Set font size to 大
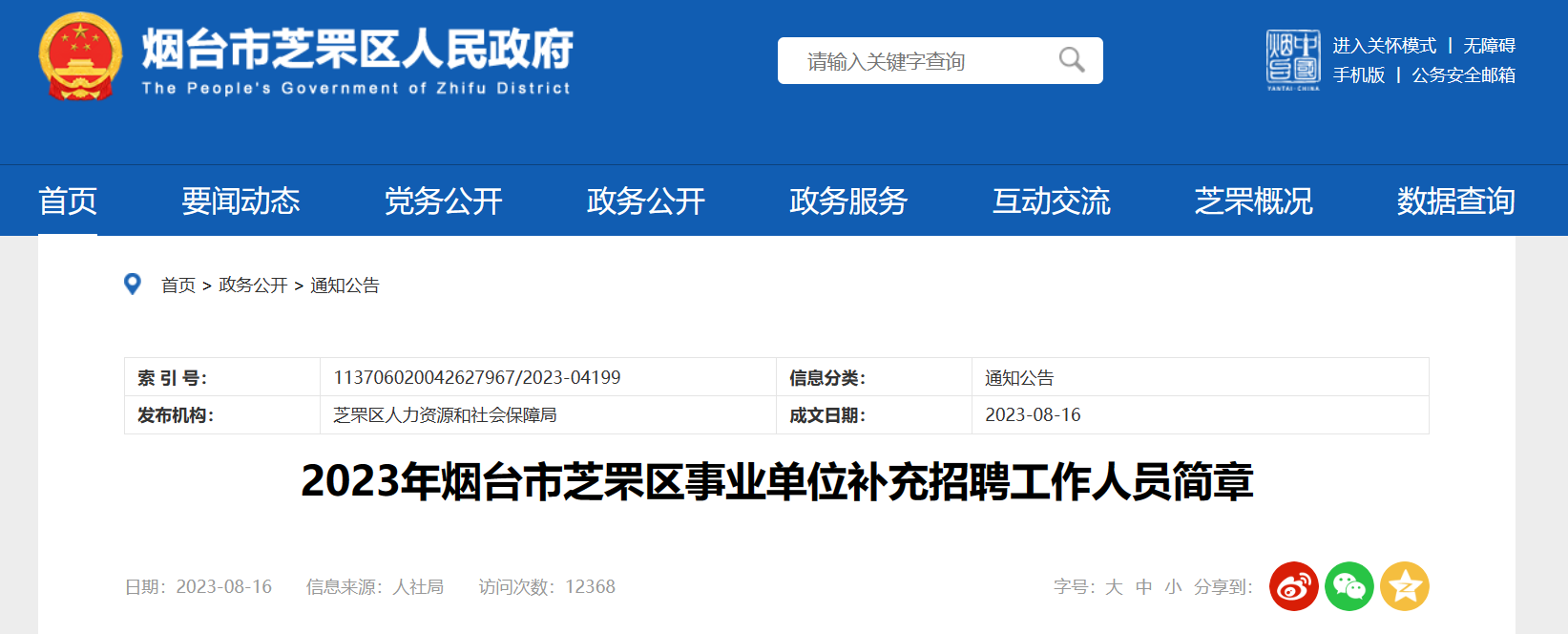 click(x=1114, y=587)
